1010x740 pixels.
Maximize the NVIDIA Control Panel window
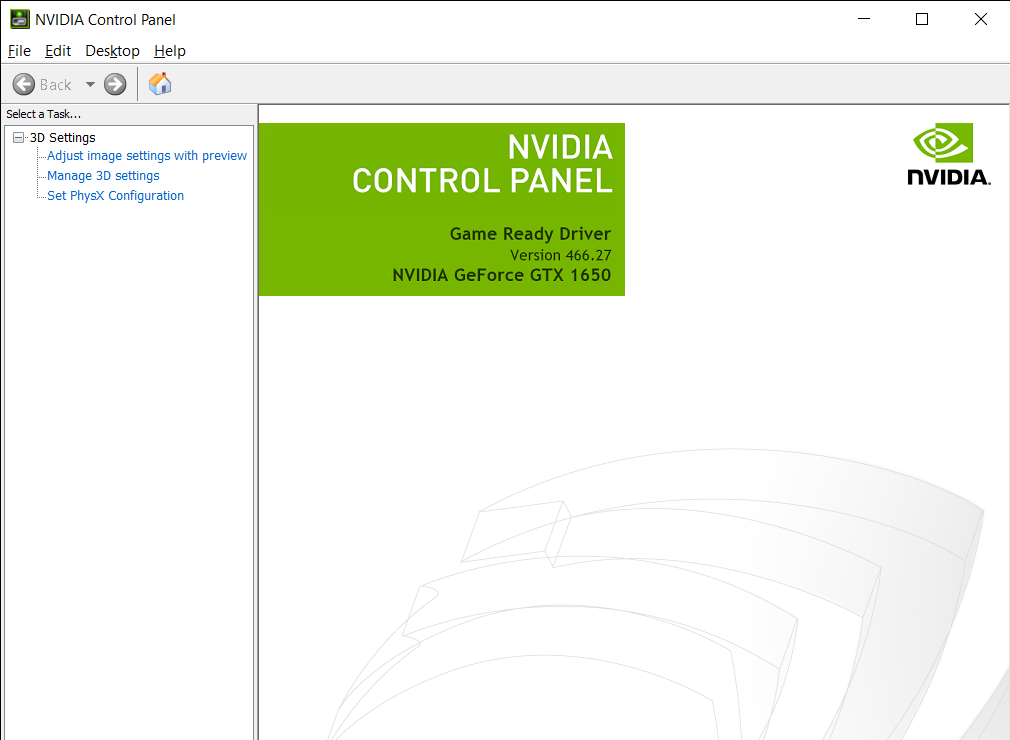(922, 19)
